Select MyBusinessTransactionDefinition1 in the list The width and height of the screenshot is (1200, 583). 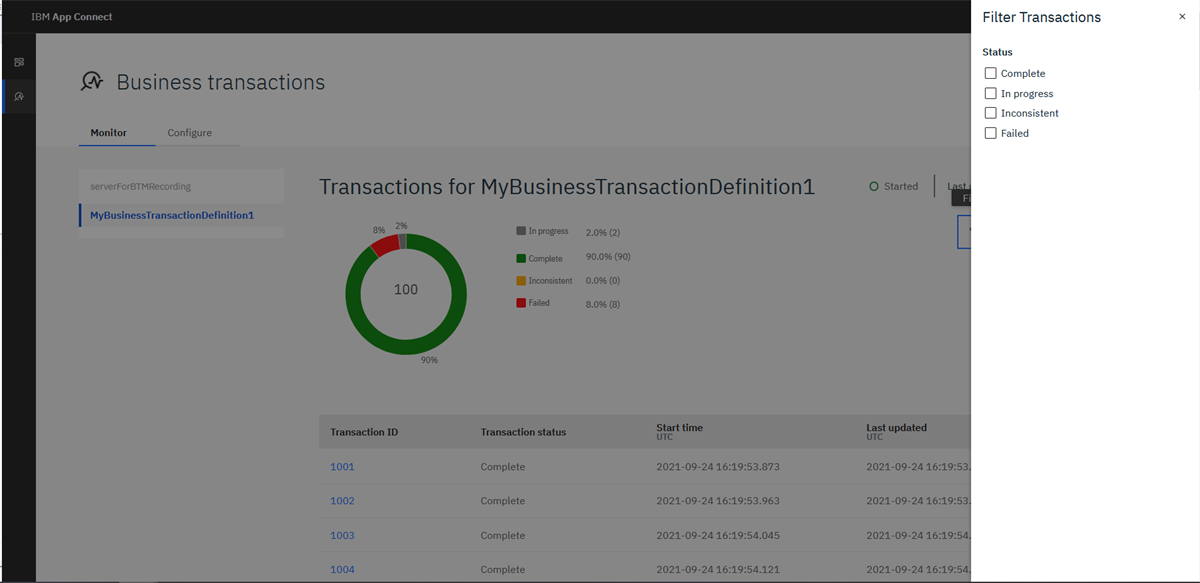pos(169,214)
